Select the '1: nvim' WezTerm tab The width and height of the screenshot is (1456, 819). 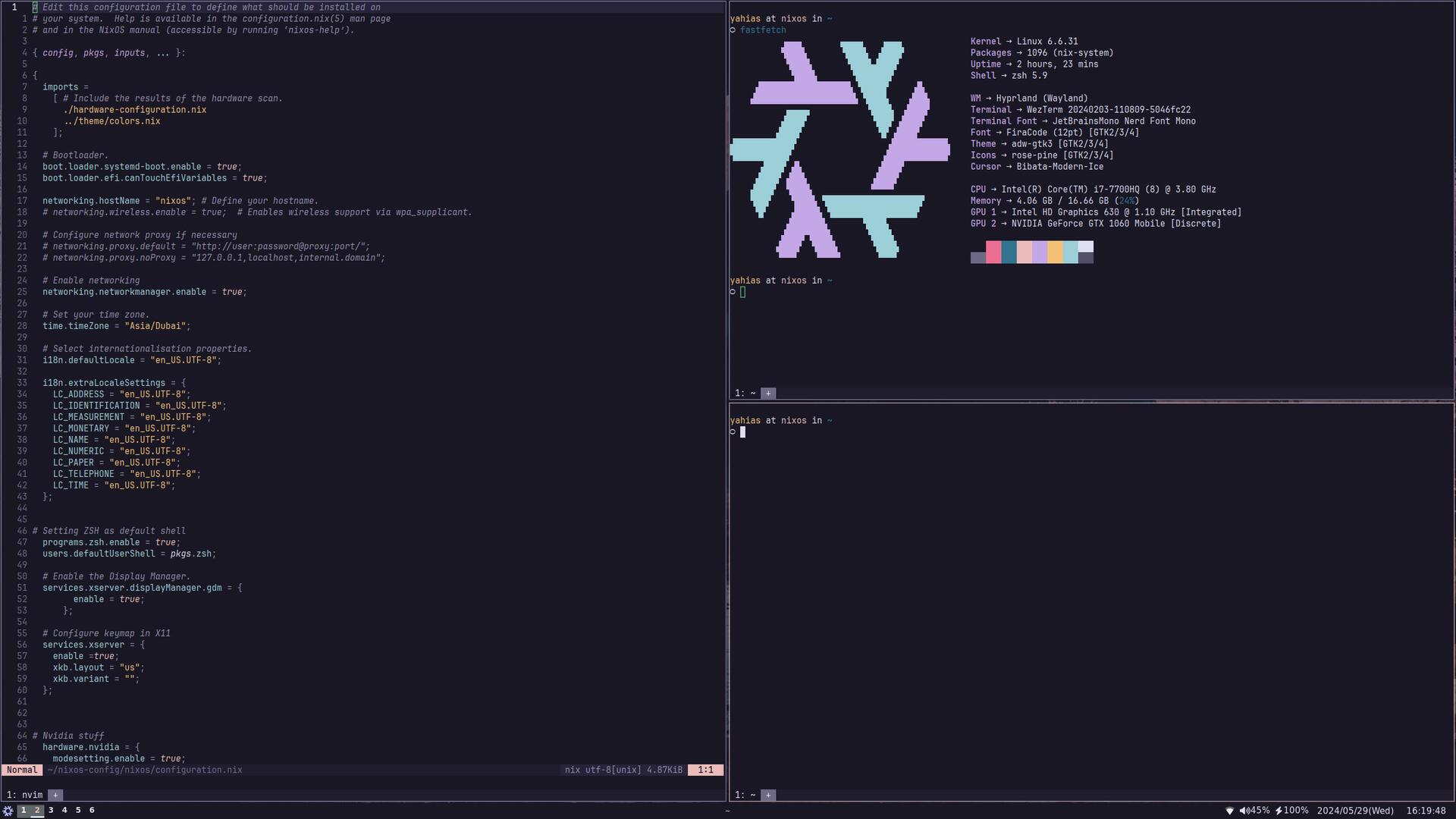(x=24, y=795)
